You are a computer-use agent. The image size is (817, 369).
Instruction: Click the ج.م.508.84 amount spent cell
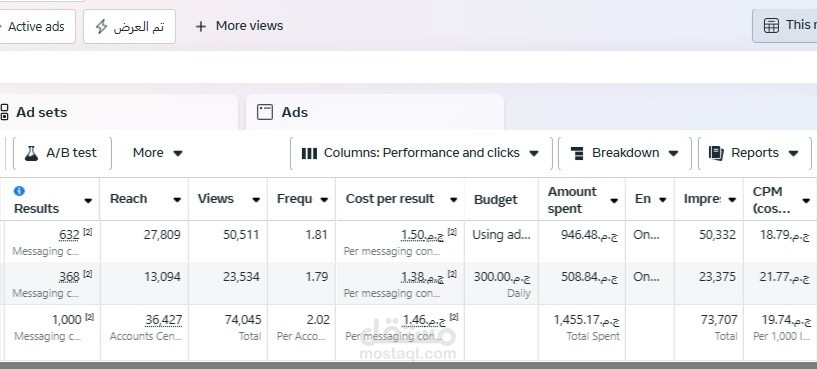[x=589, y=277]
